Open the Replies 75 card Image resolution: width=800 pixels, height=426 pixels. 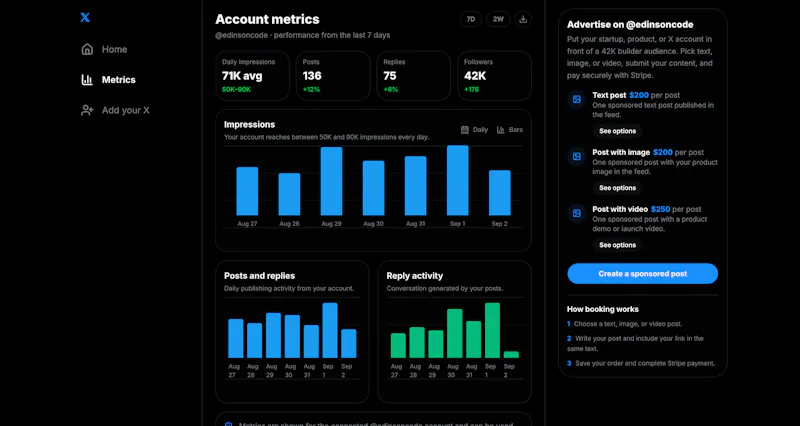[414, 76]
